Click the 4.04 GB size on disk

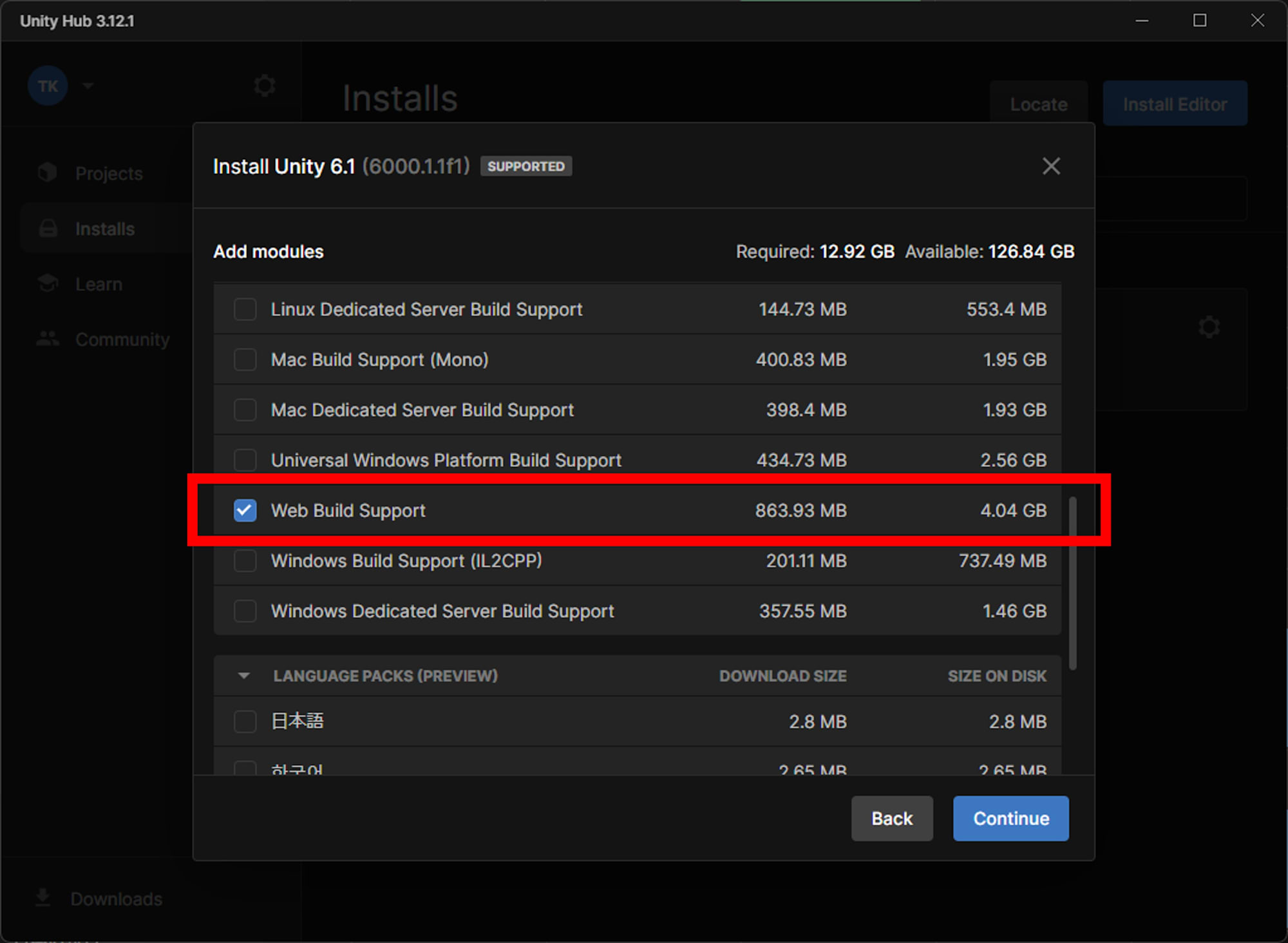pyautogui.click(x=1013, y=510)
